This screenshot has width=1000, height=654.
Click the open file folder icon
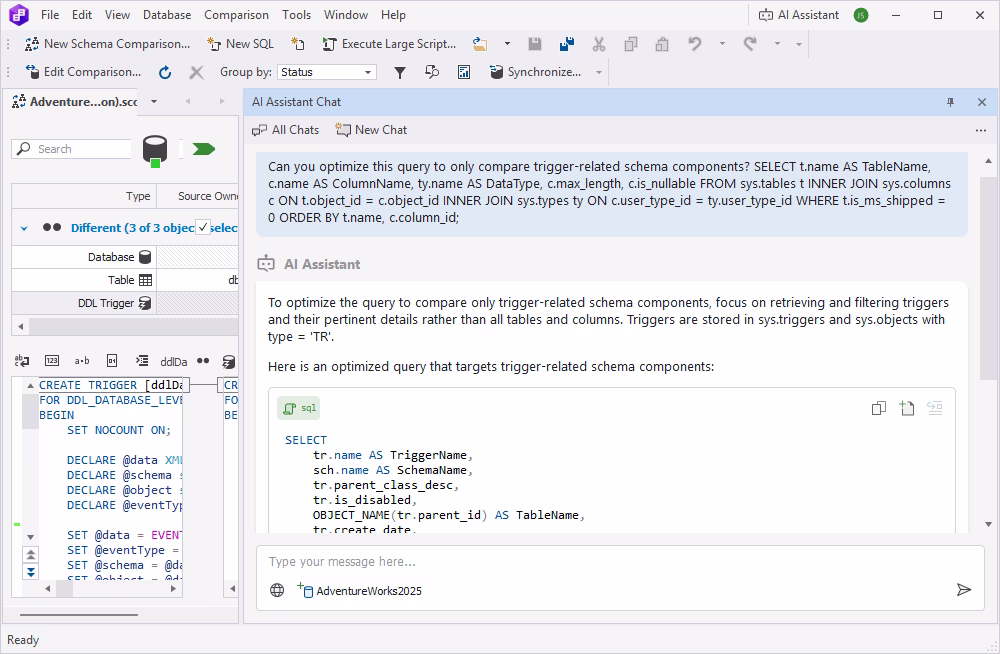click(x=480, y=44)
